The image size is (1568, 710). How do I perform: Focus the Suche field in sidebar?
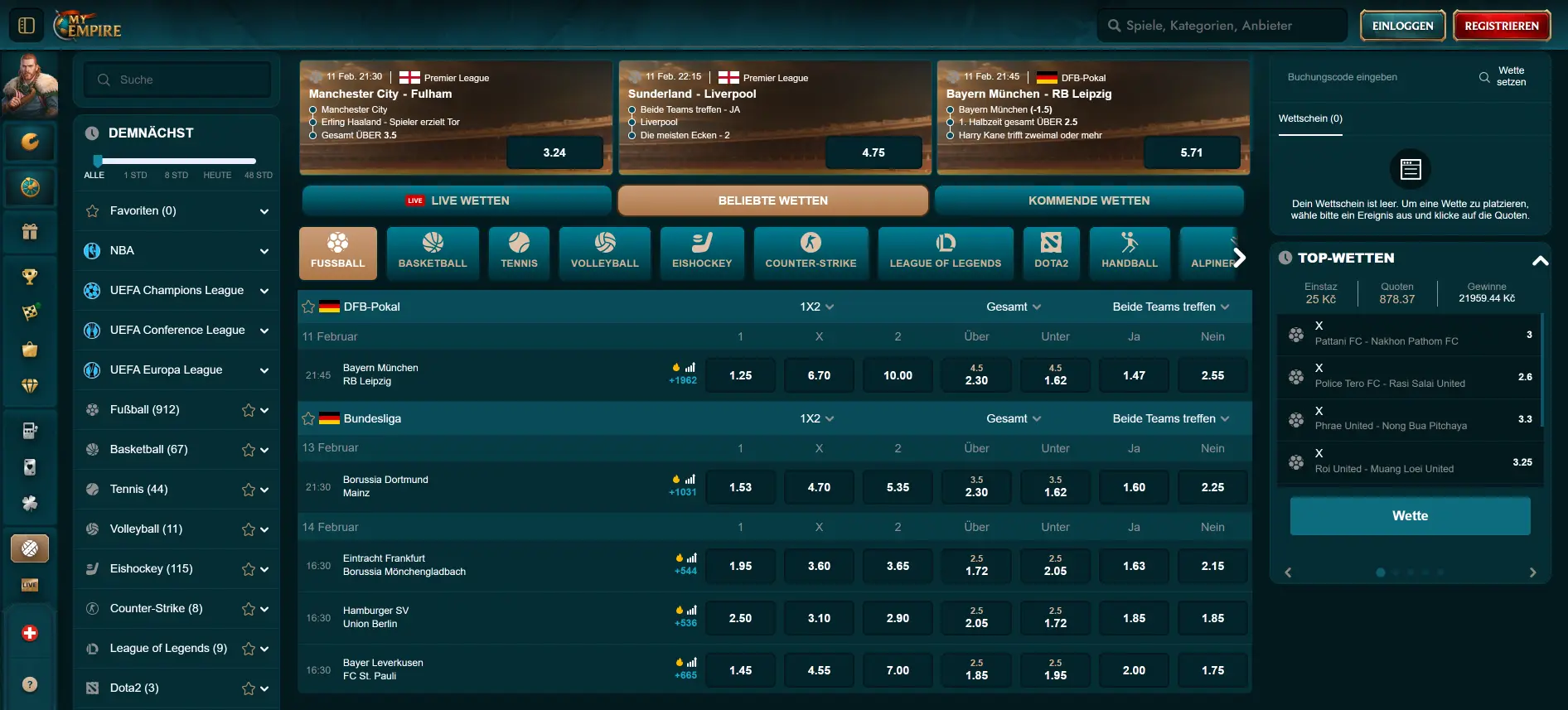tap(177, 80)
